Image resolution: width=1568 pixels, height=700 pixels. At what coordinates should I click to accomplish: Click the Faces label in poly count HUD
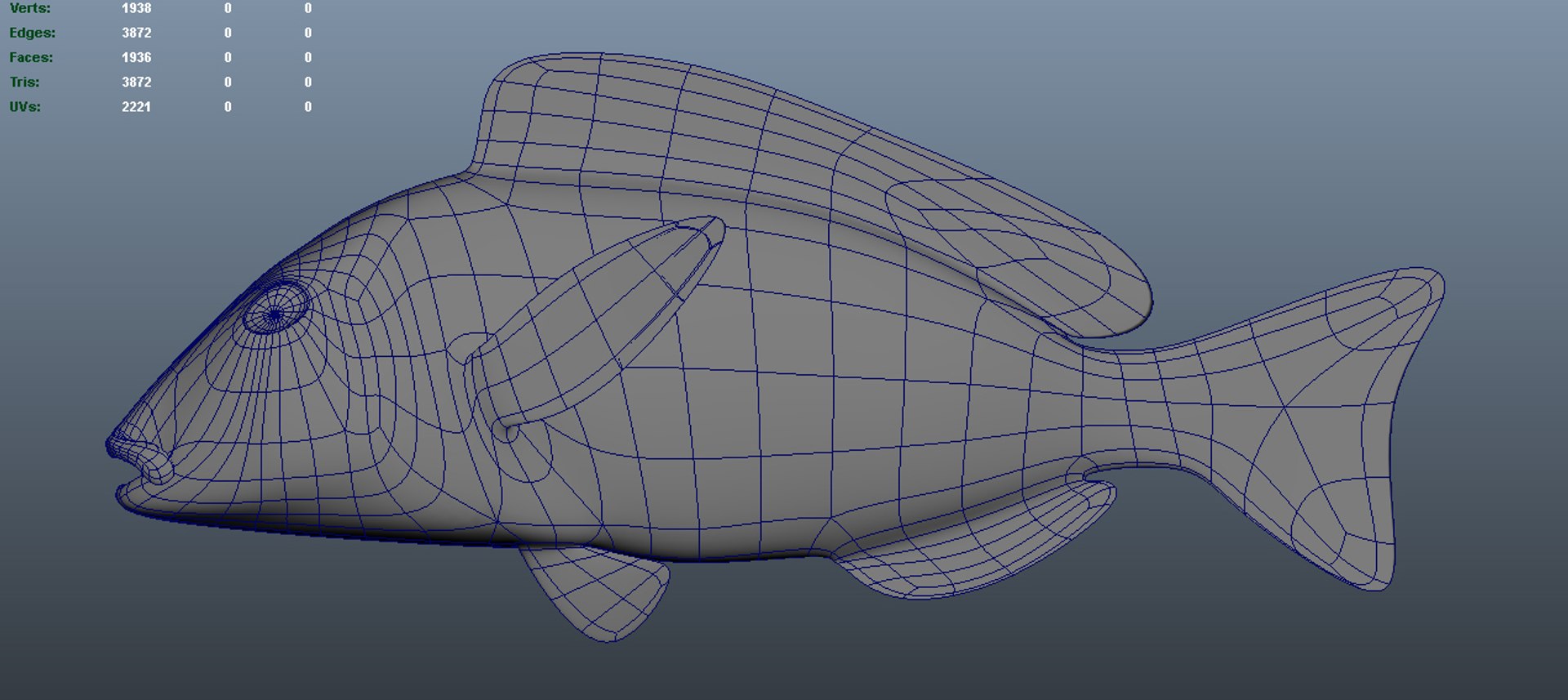coord(31,57)
